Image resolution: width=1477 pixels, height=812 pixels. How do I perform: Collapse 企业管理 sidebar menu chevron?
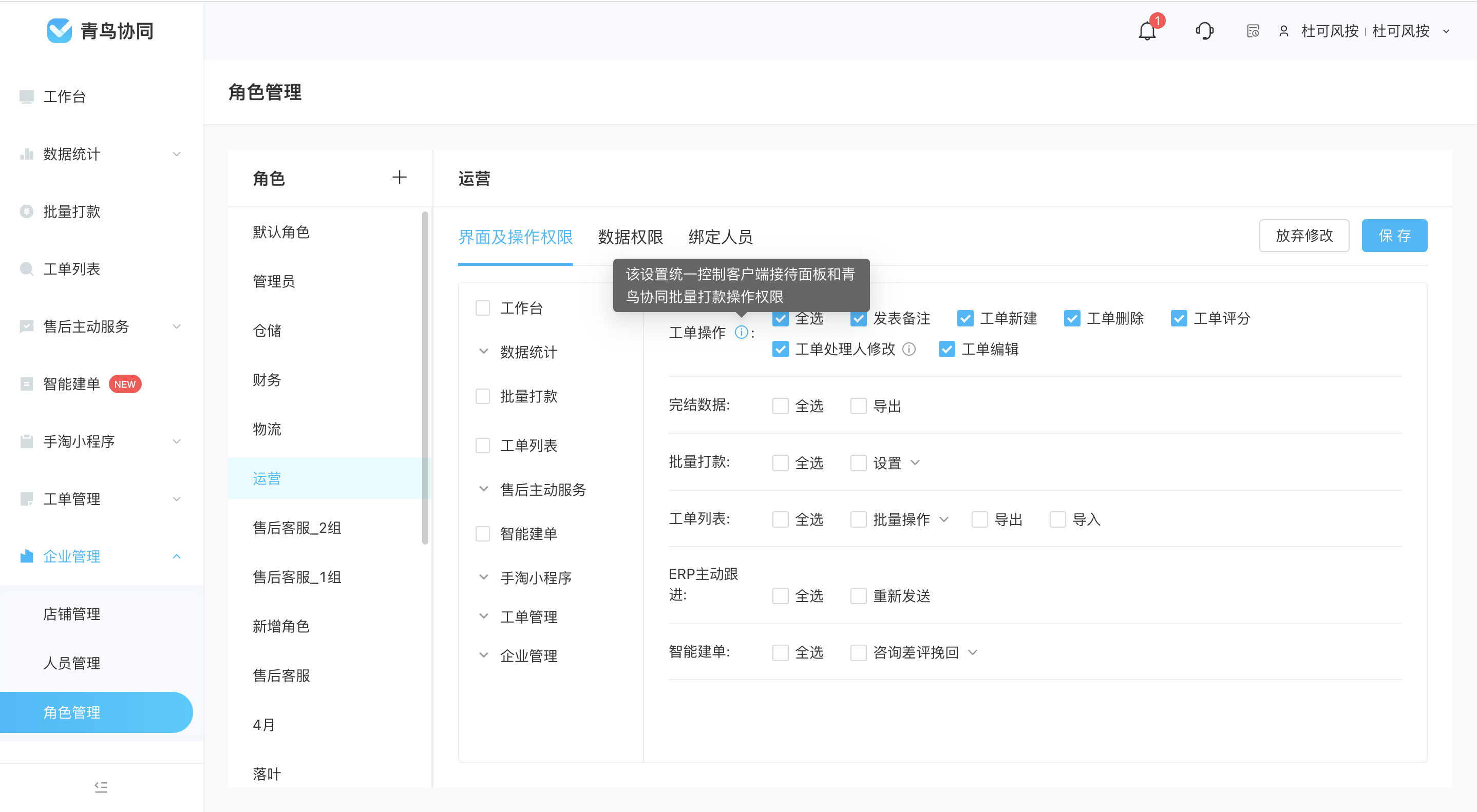177,556
